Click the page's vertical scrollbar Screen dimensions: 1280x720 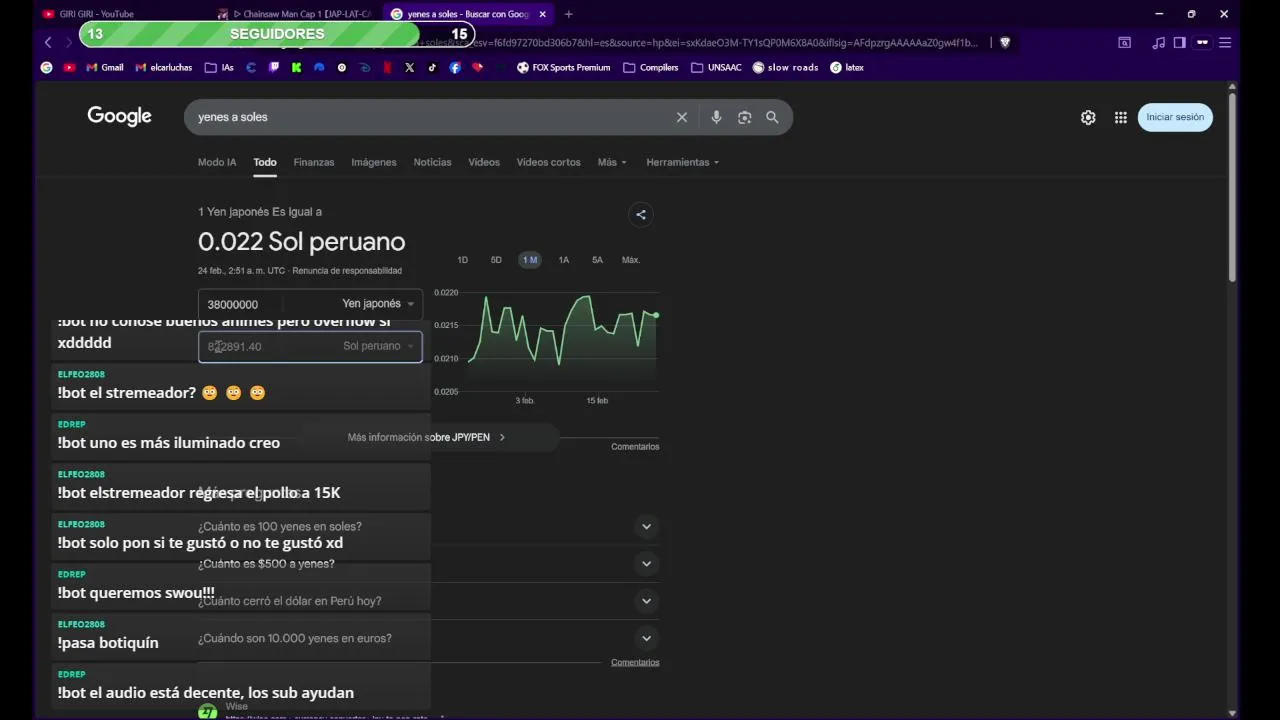[1232, 188]
